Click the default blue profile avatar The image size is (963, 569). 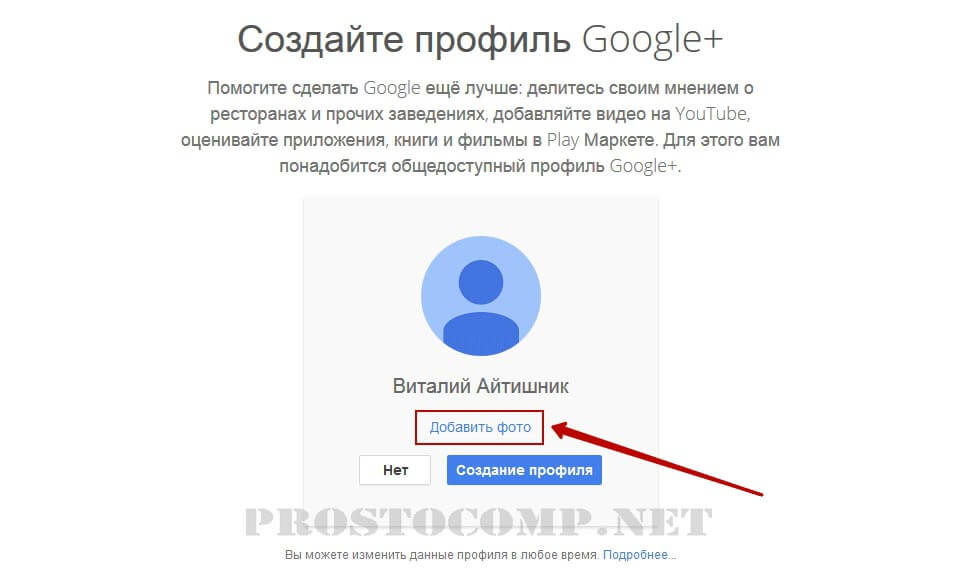pyautogui.click(x=481, y=296)
